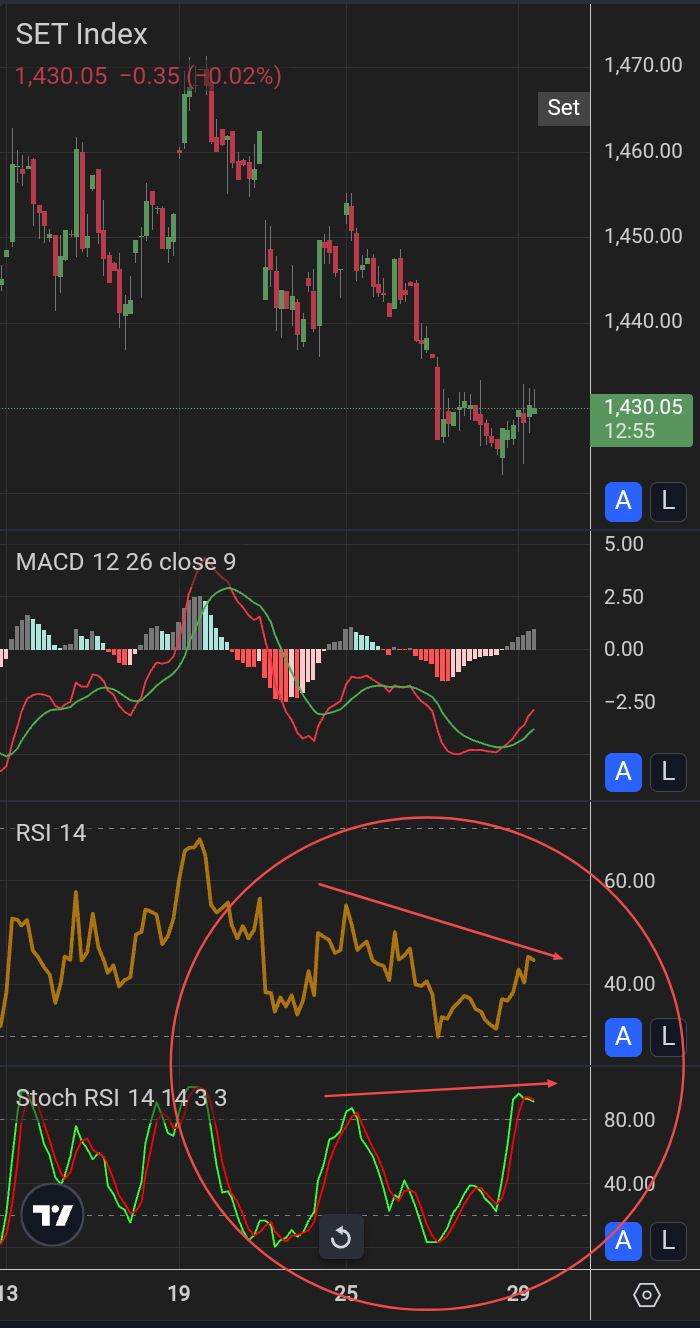This screenshot has height=1328, width=700.
Task: Toggle log scale L on price pane
Action: point(668,501)
